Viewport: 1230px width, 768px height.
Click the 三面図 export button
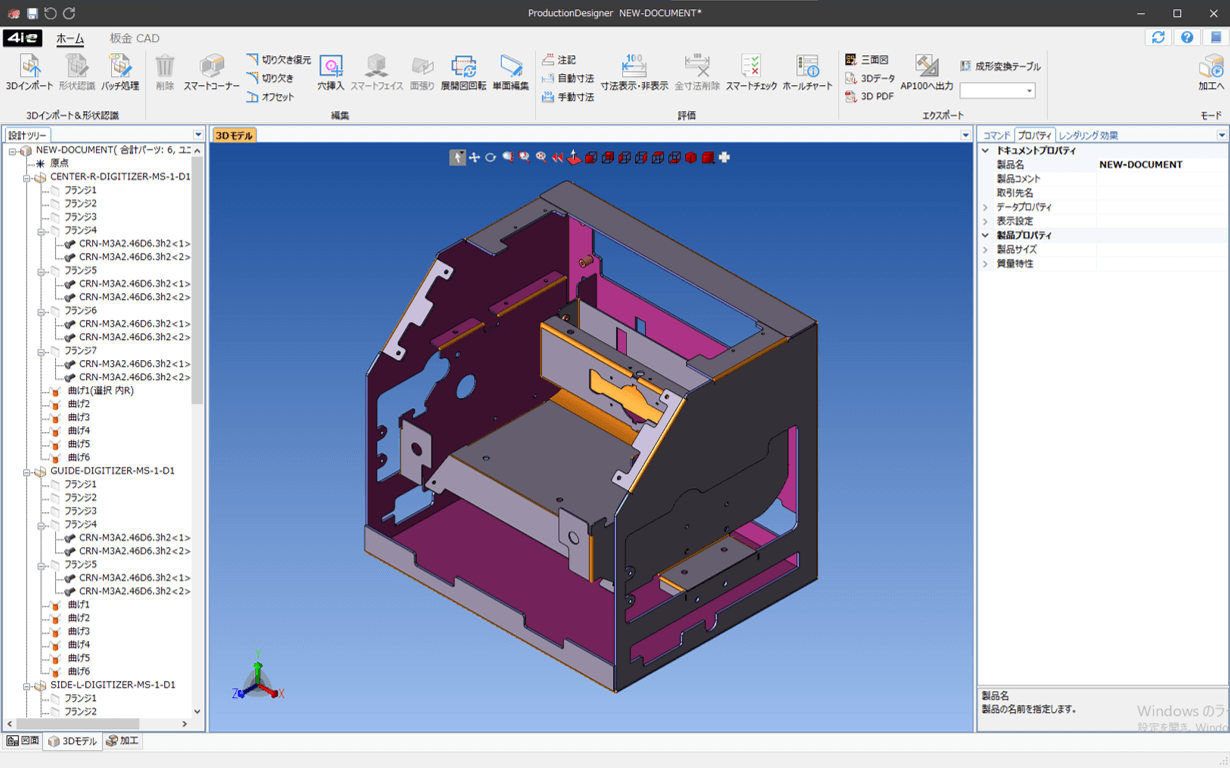867,60
